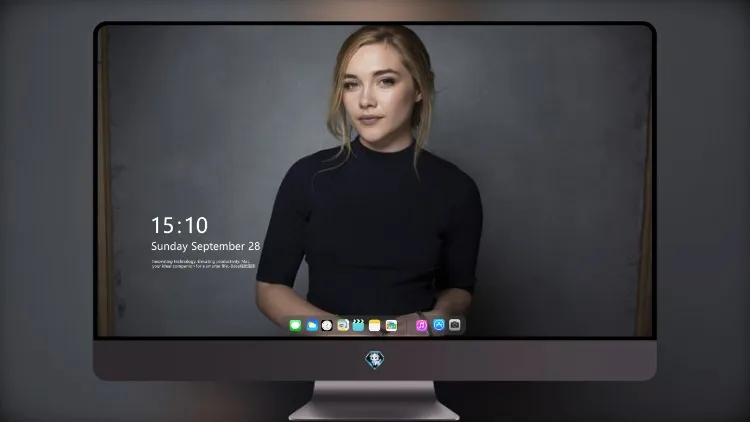Open the blue App Store icon
Viewport: 750px width, 422px height.
(x=439, y=325)
